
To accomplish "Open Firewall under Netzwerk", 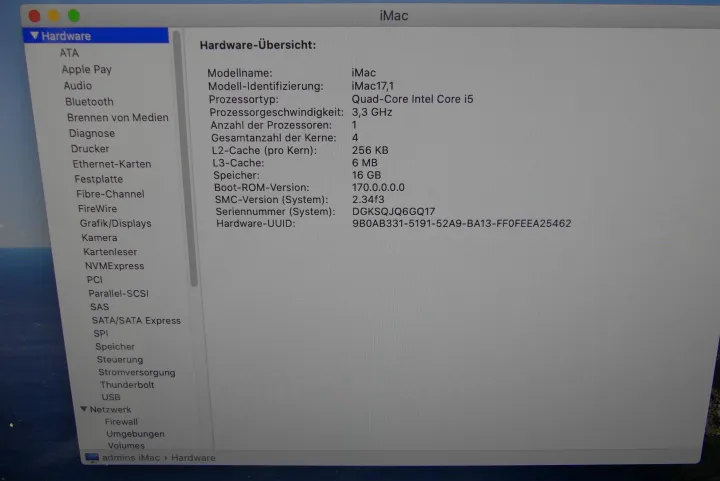I will coord(121,421).
